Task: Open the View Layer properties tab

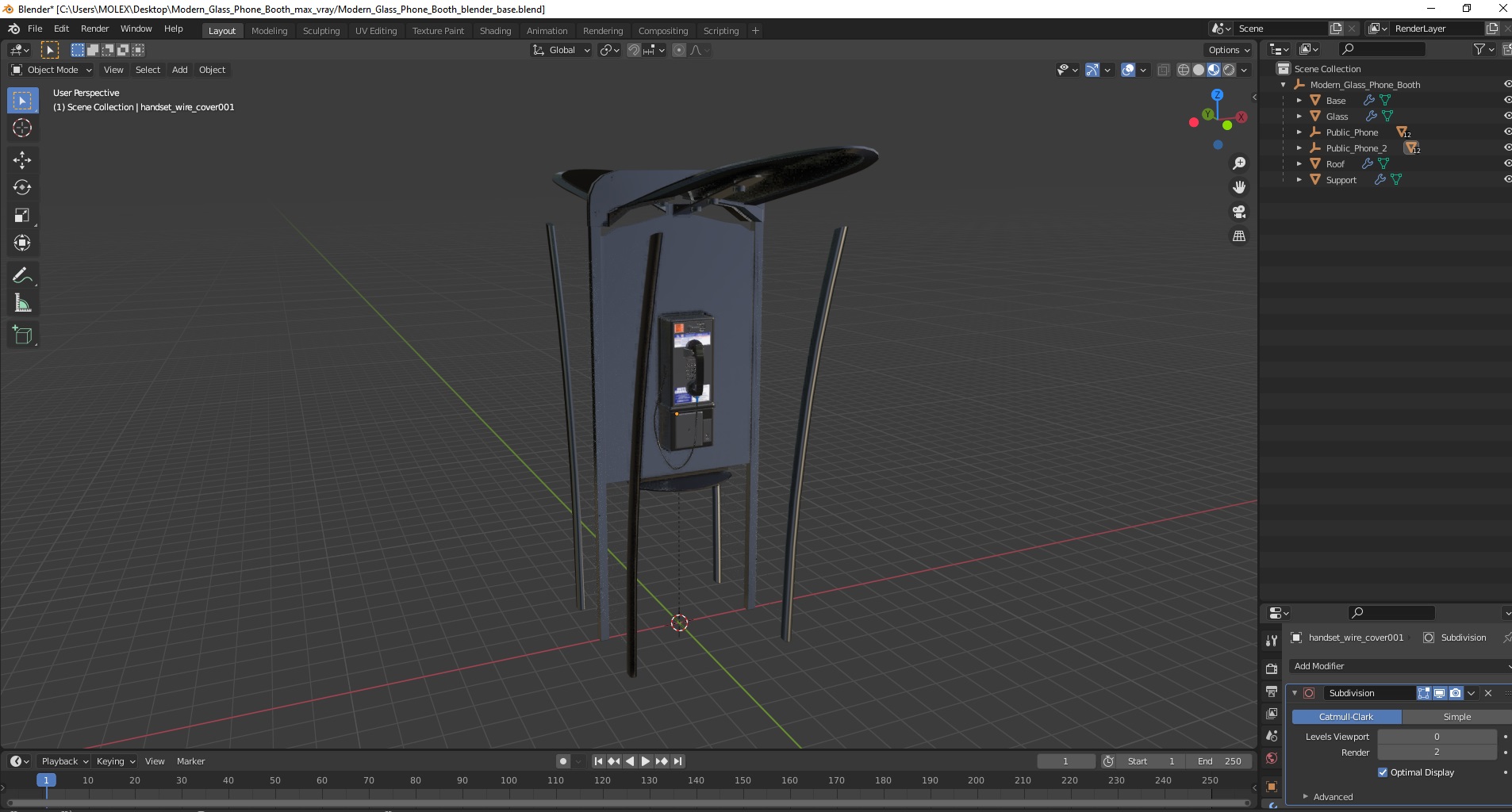Action: tap(1272, 714)
